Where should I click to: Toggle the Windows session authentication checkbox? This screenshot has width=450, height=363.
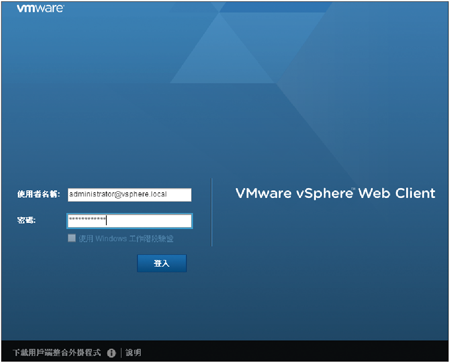point(72,238)
